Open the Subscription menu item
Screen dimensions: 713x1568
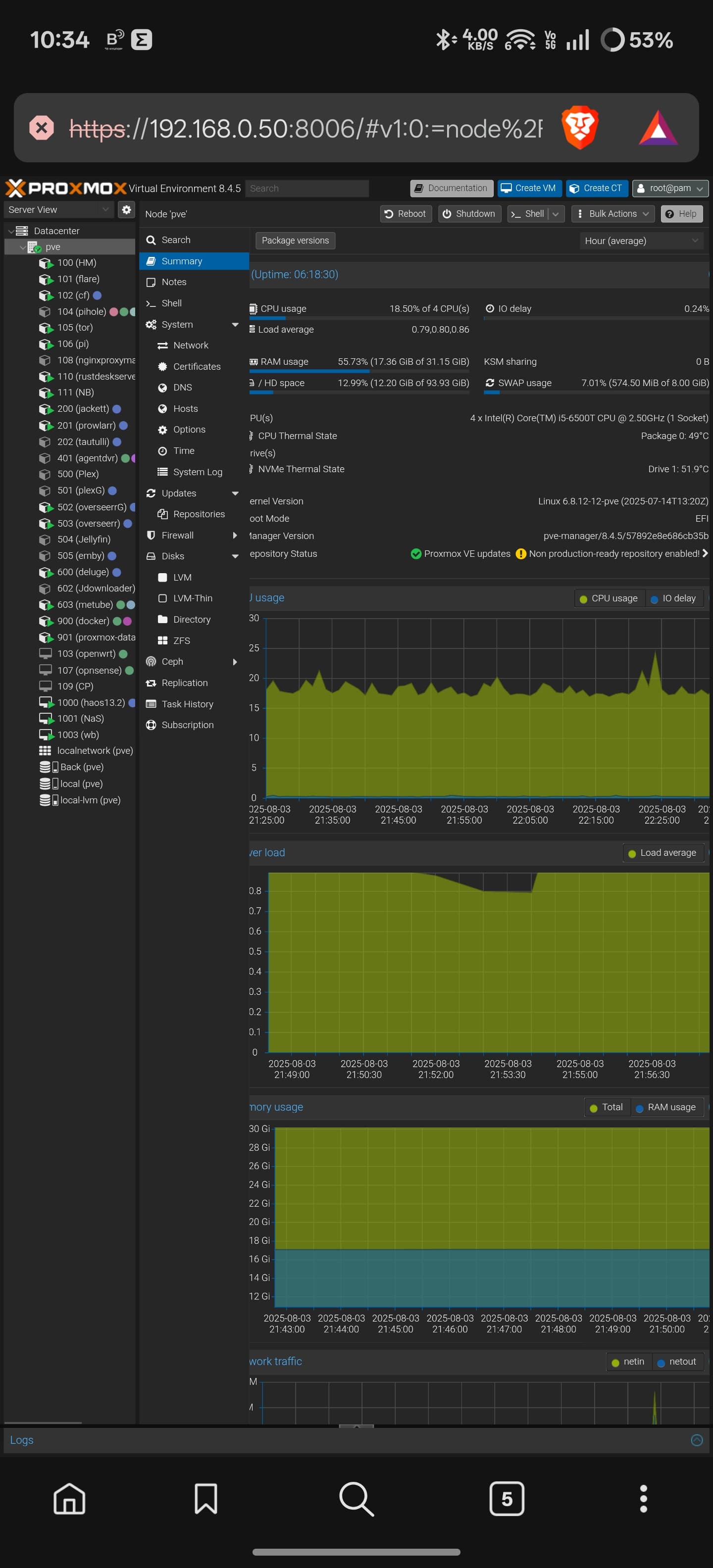coord(194,725)
